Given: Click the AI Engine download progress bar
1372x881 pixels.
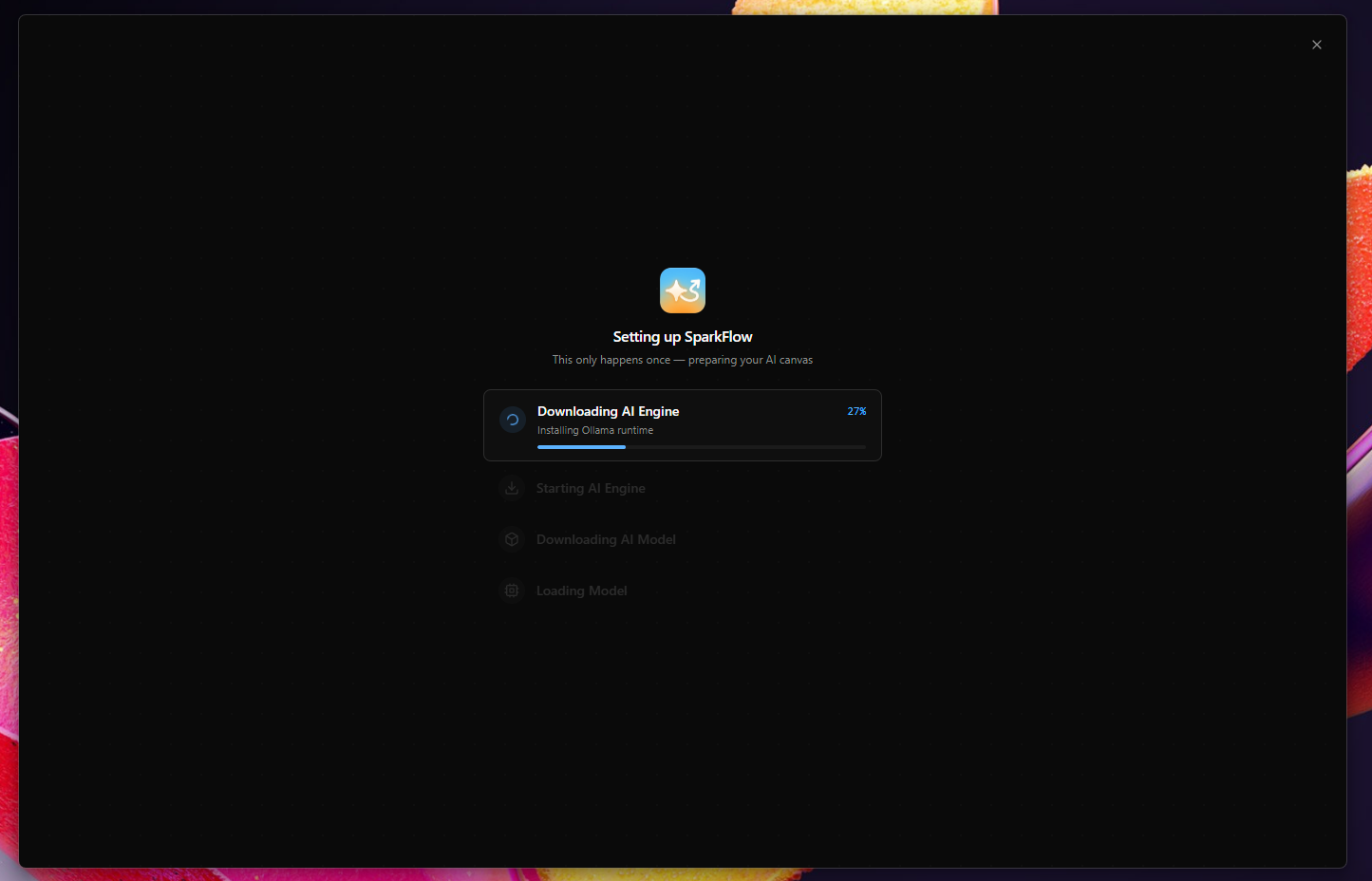Looking at the screenshot, I should pyautogui.click(x=702, y=447).
